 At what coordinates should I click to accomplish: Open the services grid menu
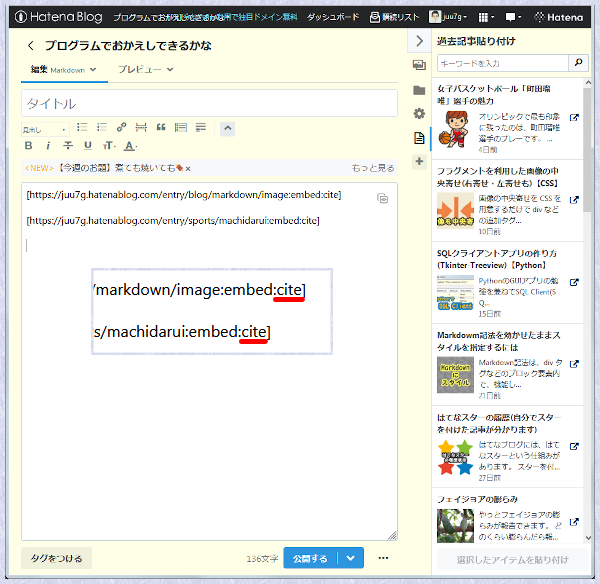coord(486,17)
